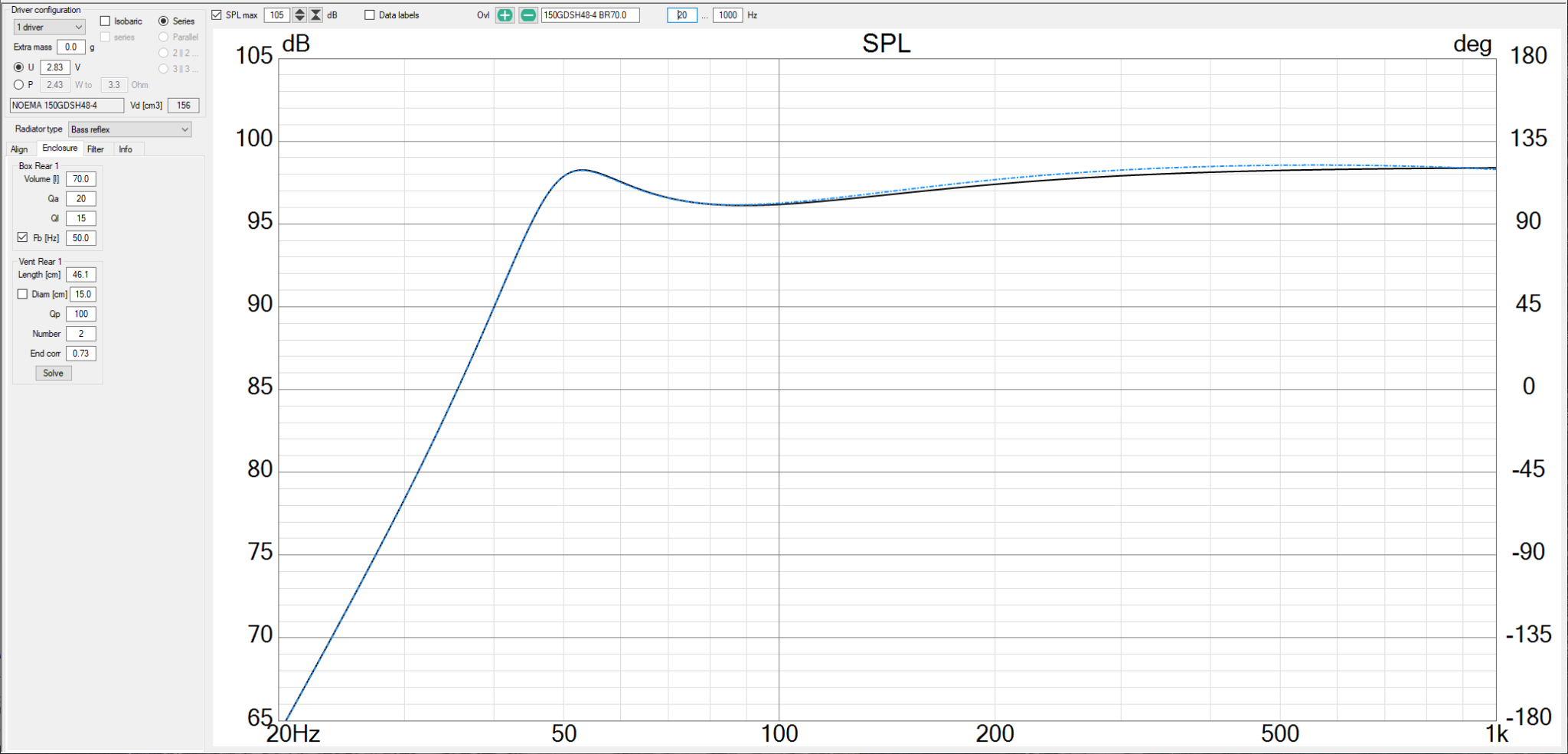Toggle the Fb [Hz] checkbox
The image size is (1568, 754).
[23, 237]
